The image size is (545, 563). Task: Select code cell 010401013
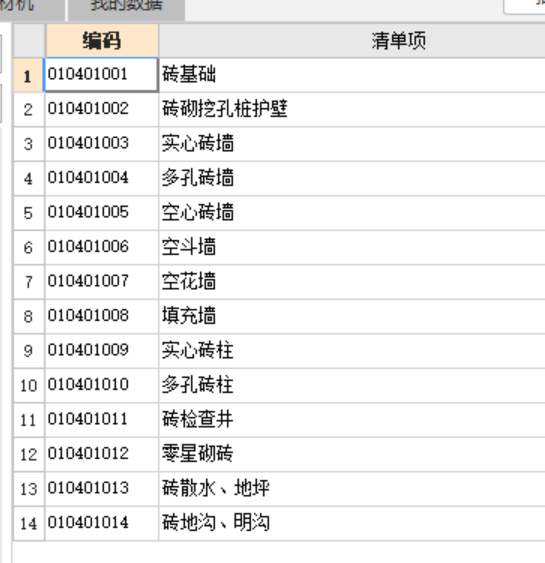101,488
